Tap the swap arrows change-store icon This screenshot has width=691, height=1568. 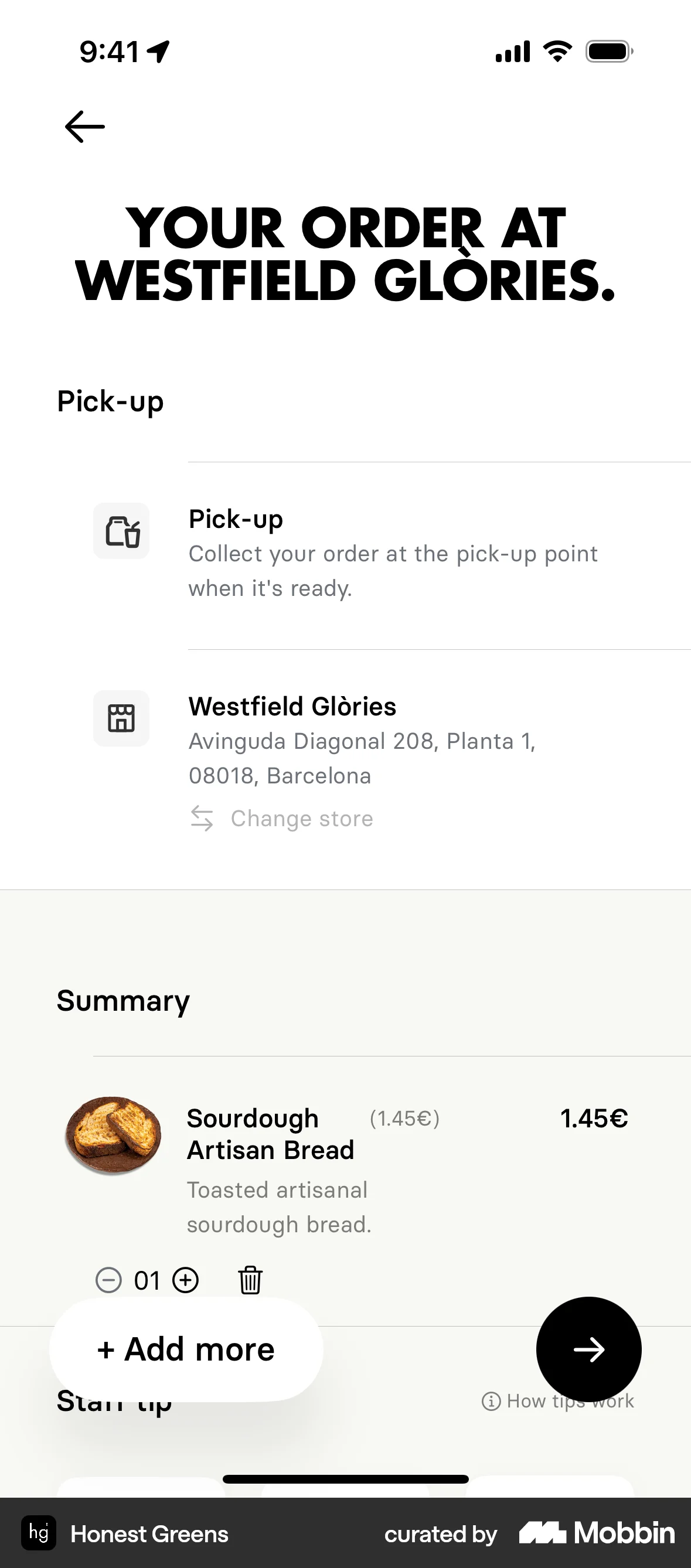pyautogui.click(x=202, y=818)
